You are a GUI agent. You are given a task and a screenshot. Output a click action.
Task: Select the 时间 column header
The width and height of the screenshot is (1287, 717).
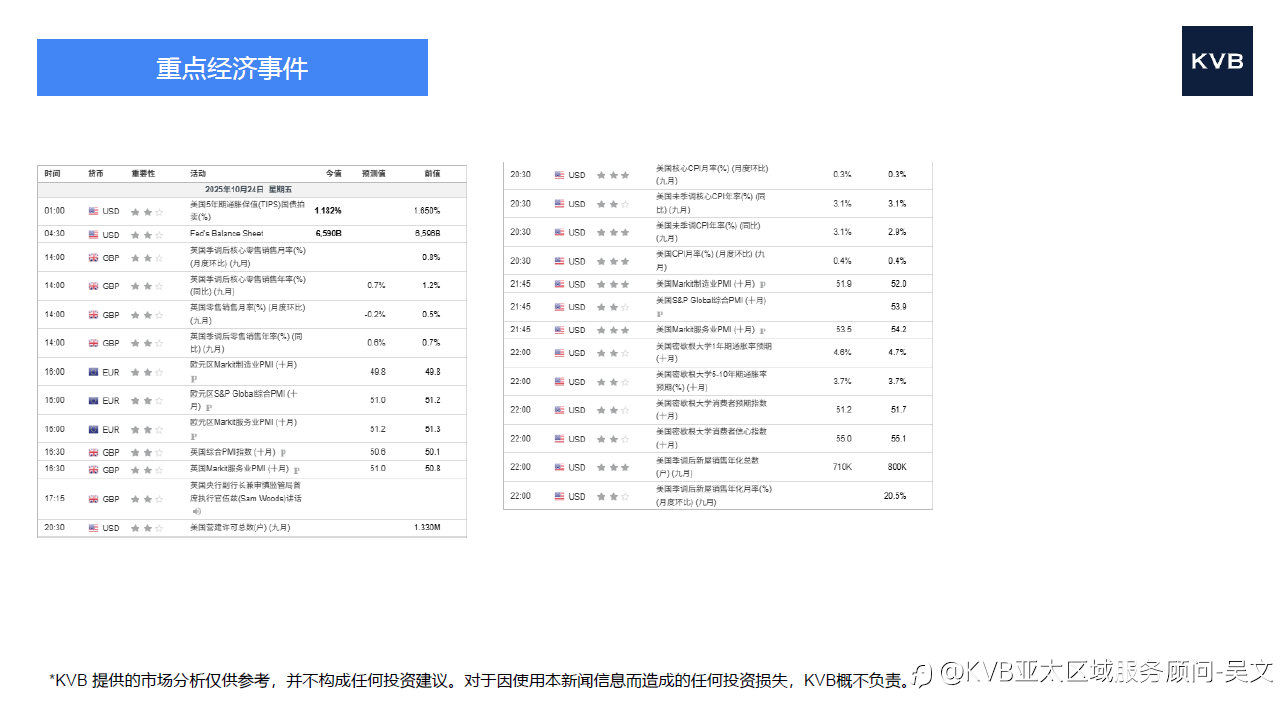52,174
